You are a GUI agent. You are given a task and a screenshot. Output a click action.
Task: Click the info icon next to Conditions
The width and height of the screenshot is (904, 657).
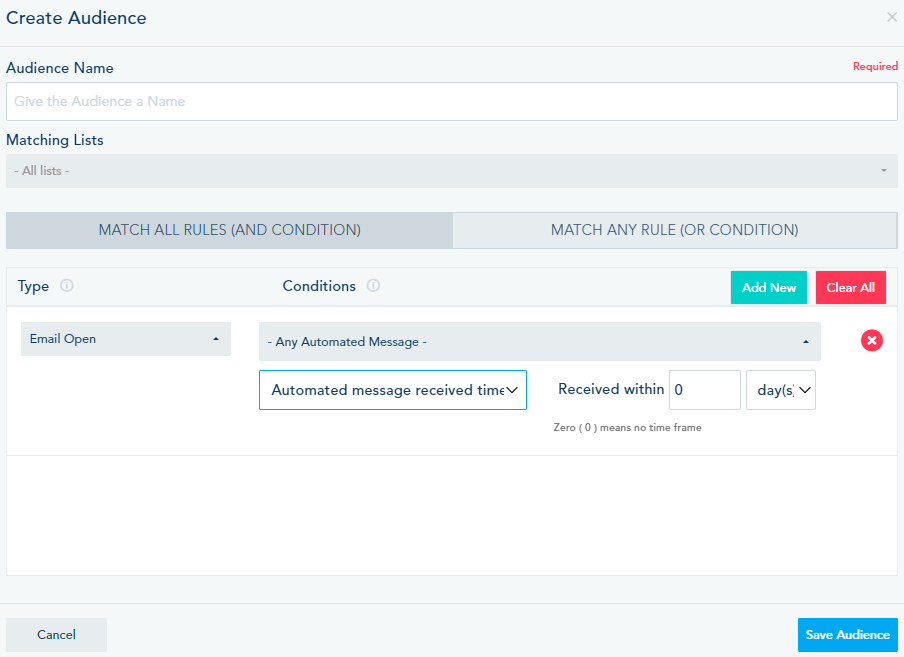(x=373, y=286)
